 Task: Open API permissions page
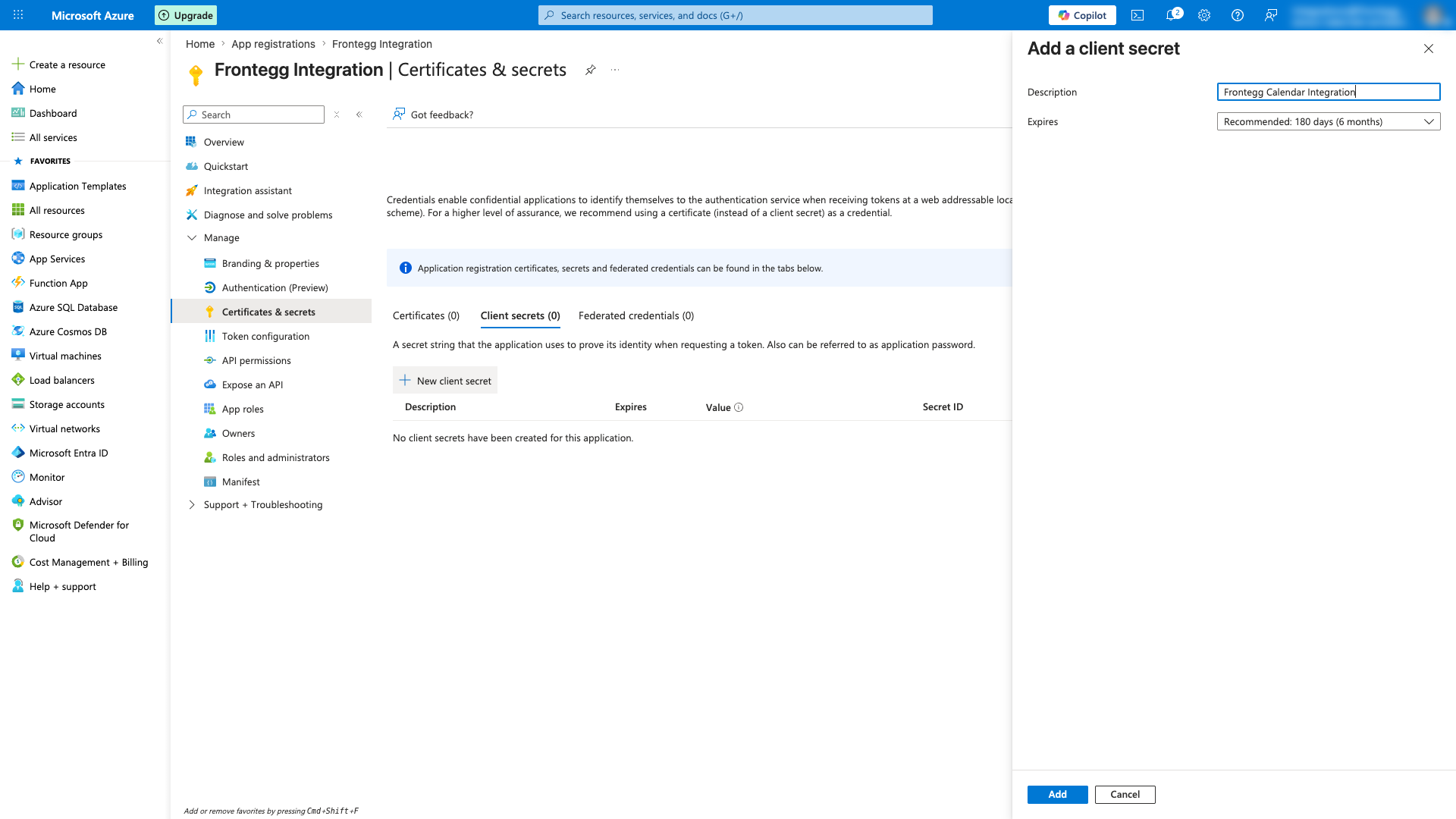(x=256, y=360)
